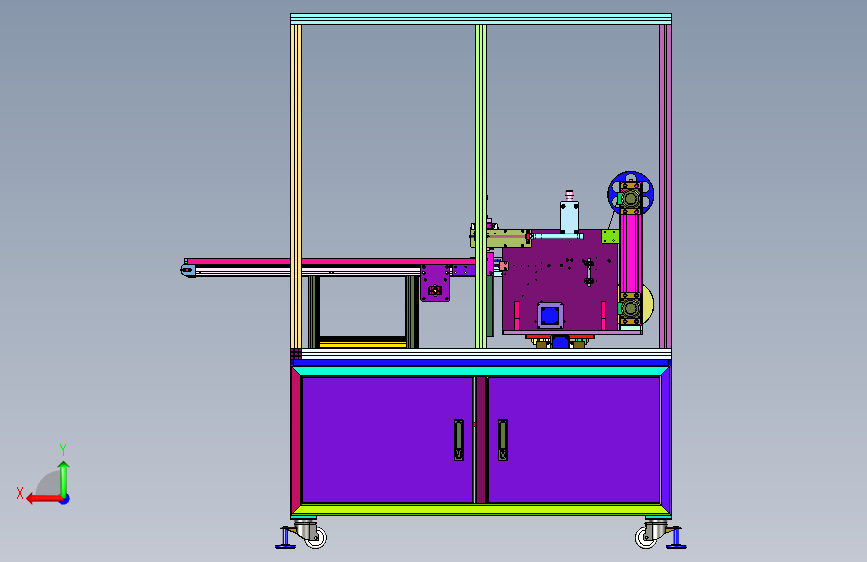Screen dimensions: 867x562
Task: Select the dark green support stand under the conveyor
Action: click(363, 312)
